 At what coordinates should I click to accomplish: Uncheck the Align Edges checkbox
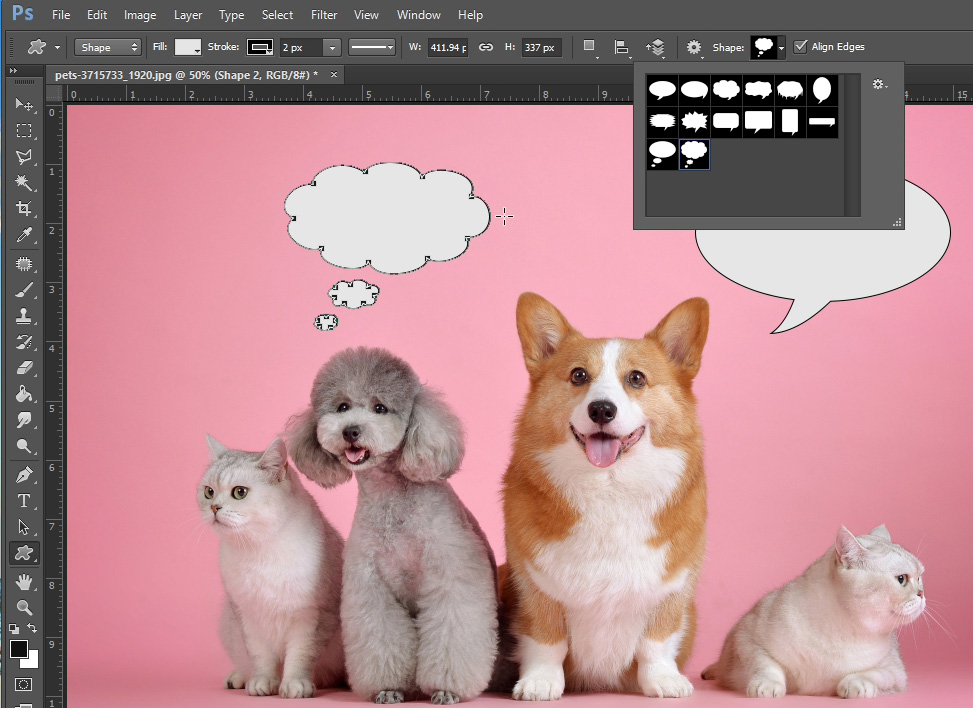tap(800, 47)
